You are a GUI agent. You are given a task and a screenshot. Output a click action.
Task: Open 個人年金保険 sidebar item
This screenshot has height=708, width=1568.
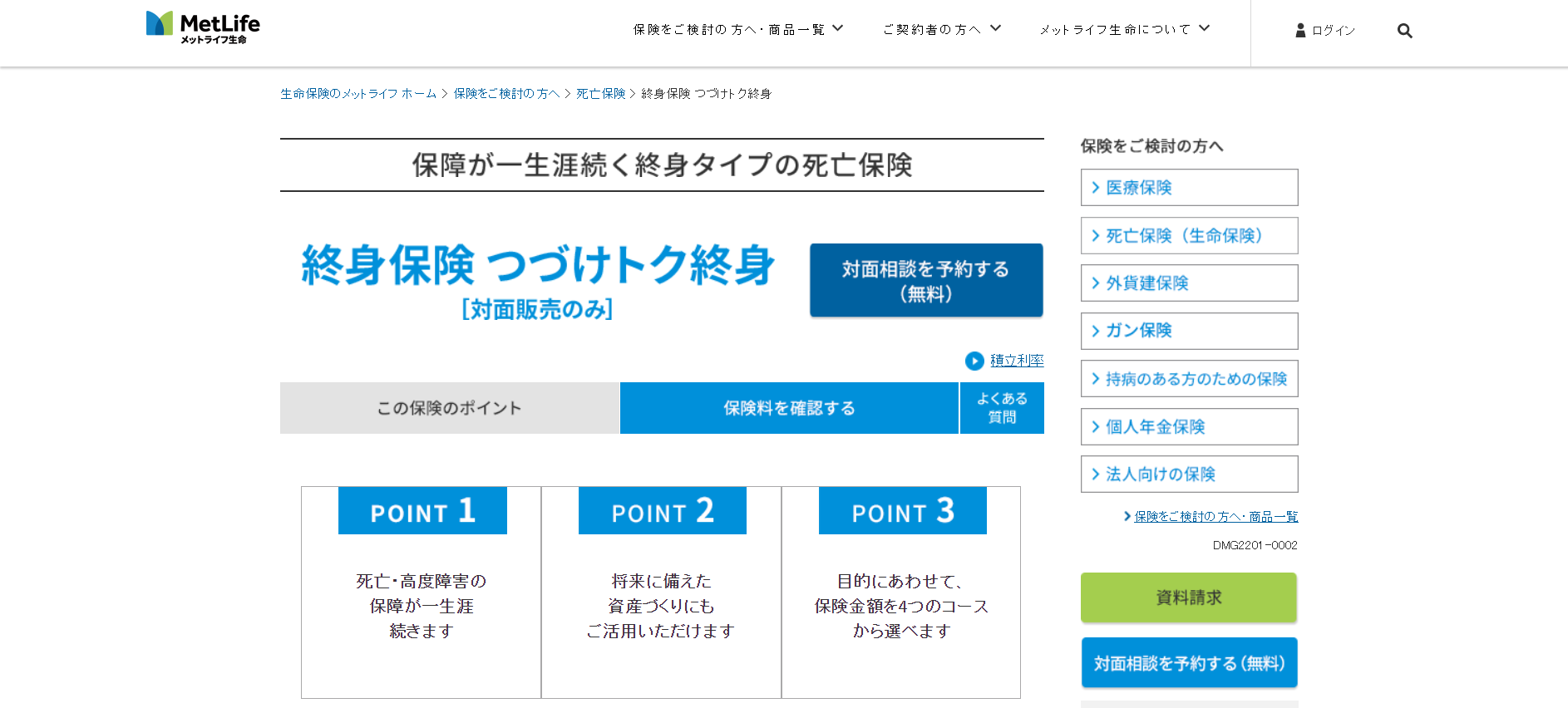(x=1189, y=427)
